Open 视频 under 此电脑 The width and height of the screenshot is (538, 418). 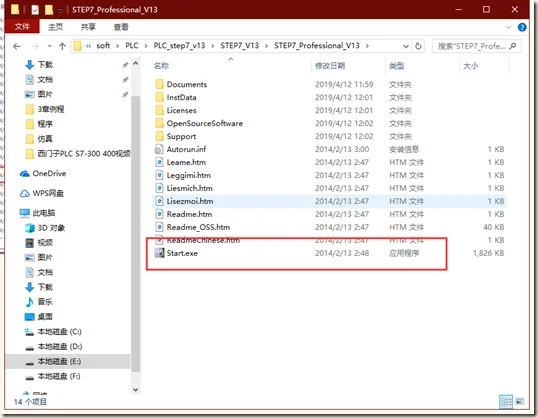45,243
